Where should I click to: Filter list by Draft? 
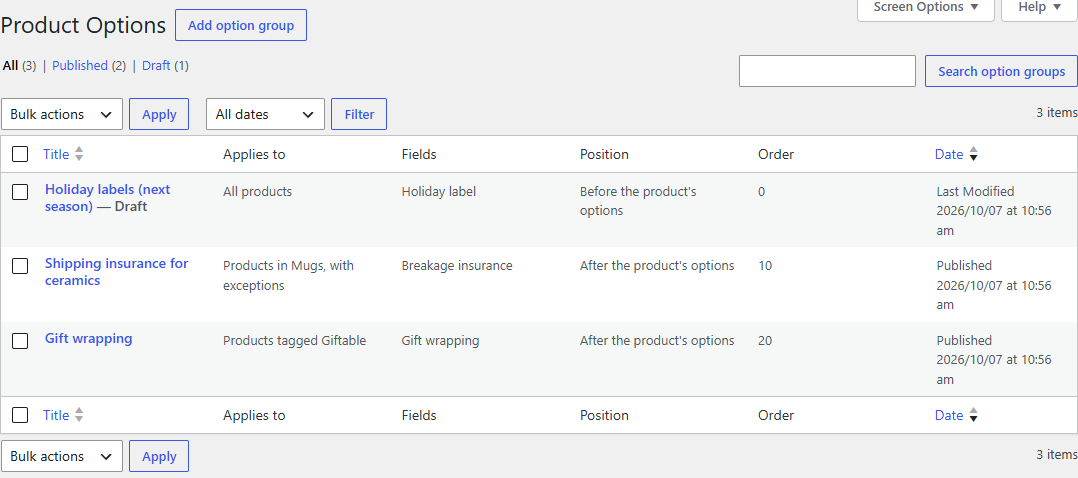(156, 65)
